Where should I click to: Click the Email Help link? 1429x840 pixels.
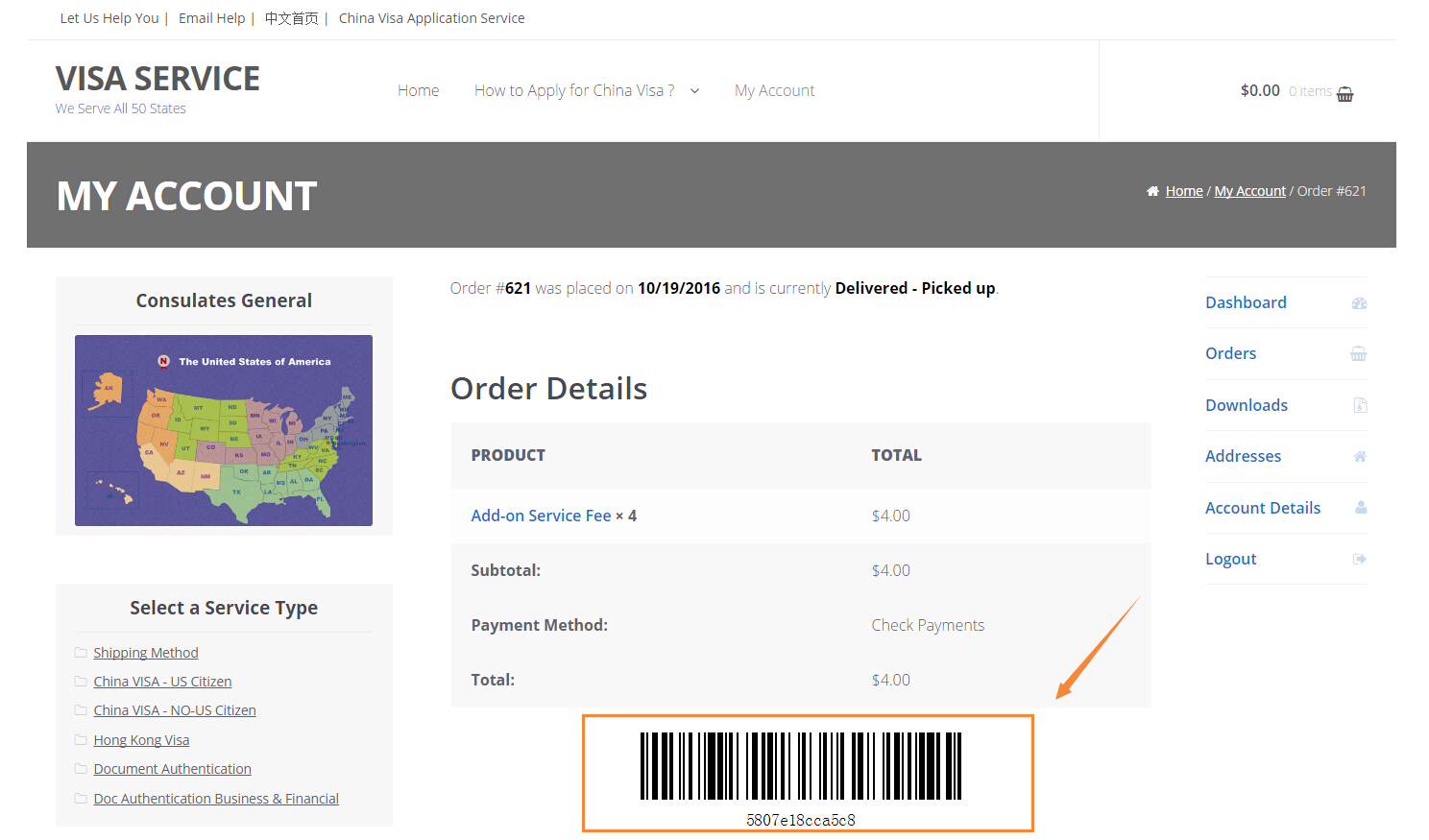pos(212,18)
